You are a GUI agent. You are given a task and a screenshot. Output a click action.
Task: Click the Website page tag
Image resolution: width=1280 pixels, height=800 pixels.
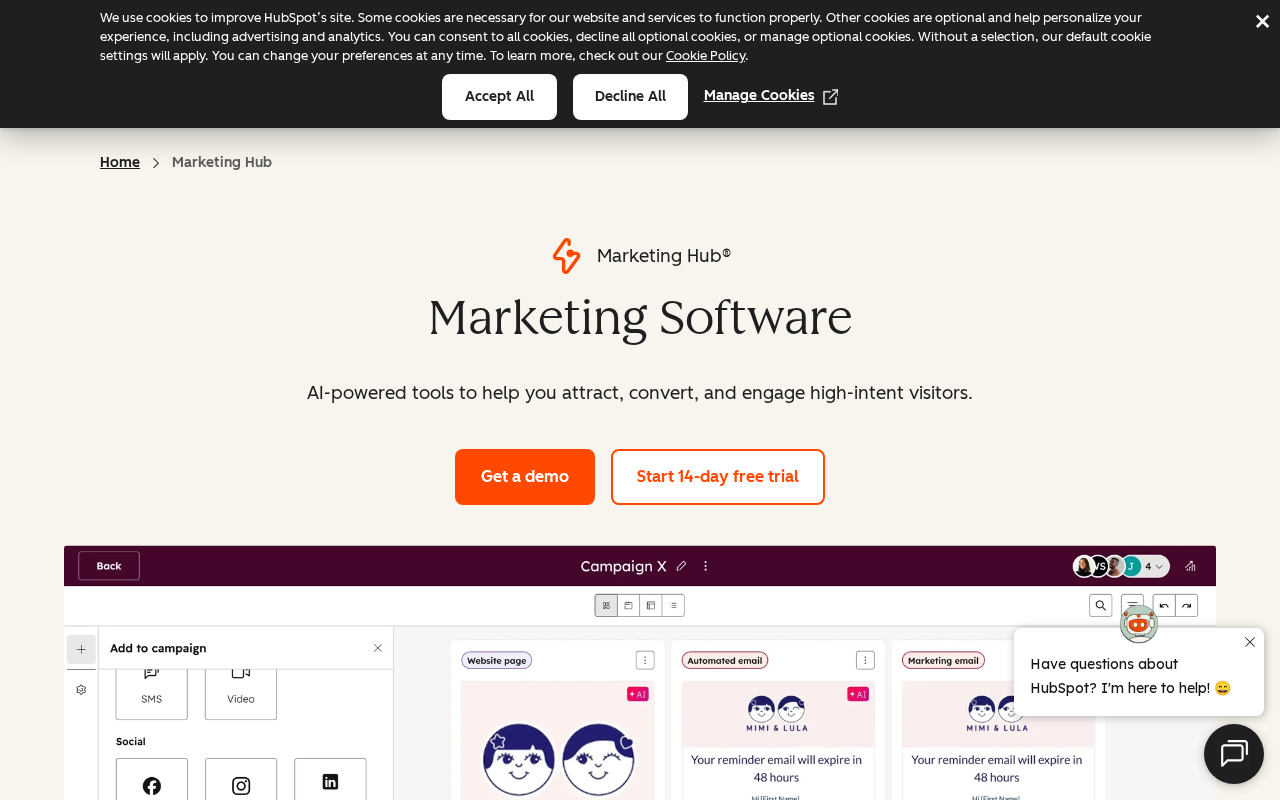(496, 660)
